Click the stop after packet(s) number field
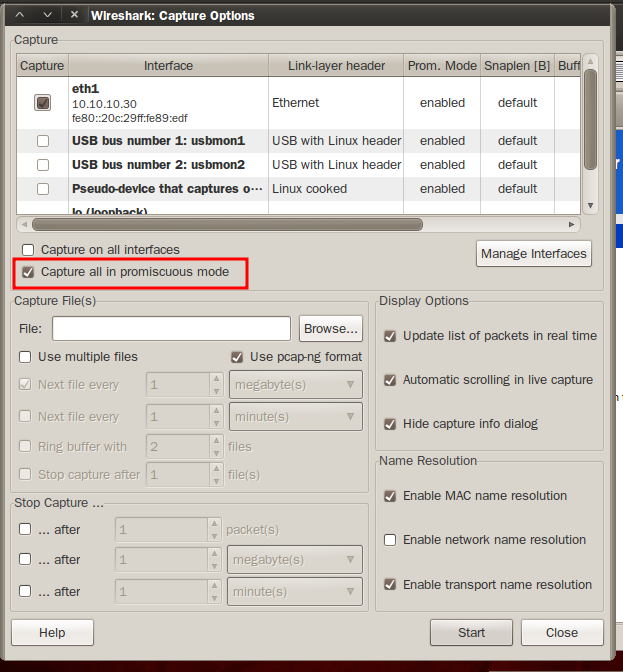This screenshot has width=623, height=672. click(x=162, y=530)
